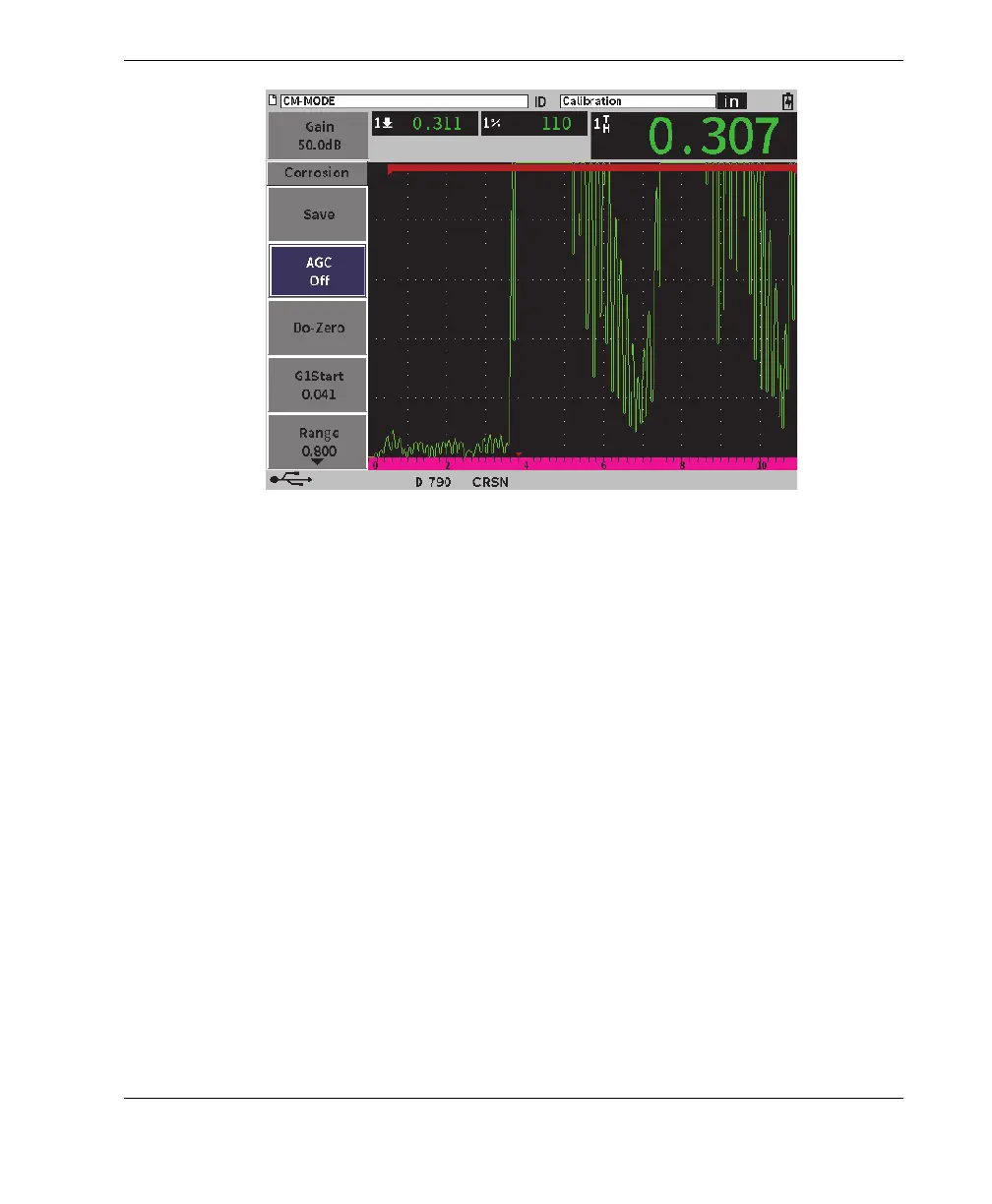The image size is (992, 1204).
Task: Activate the Do-Zero button
Action: click(318, 328)
